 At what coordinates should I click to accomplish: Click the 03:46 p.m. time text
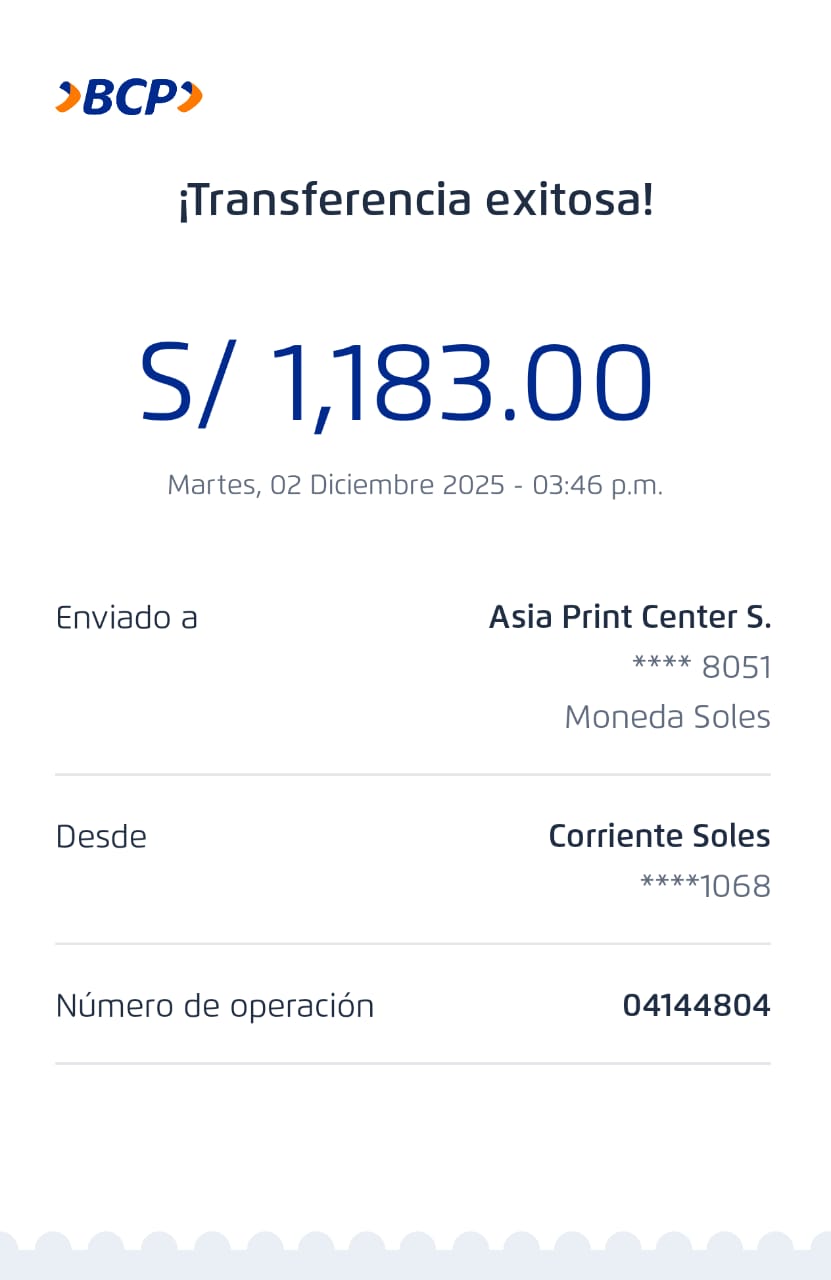[597, 485]
